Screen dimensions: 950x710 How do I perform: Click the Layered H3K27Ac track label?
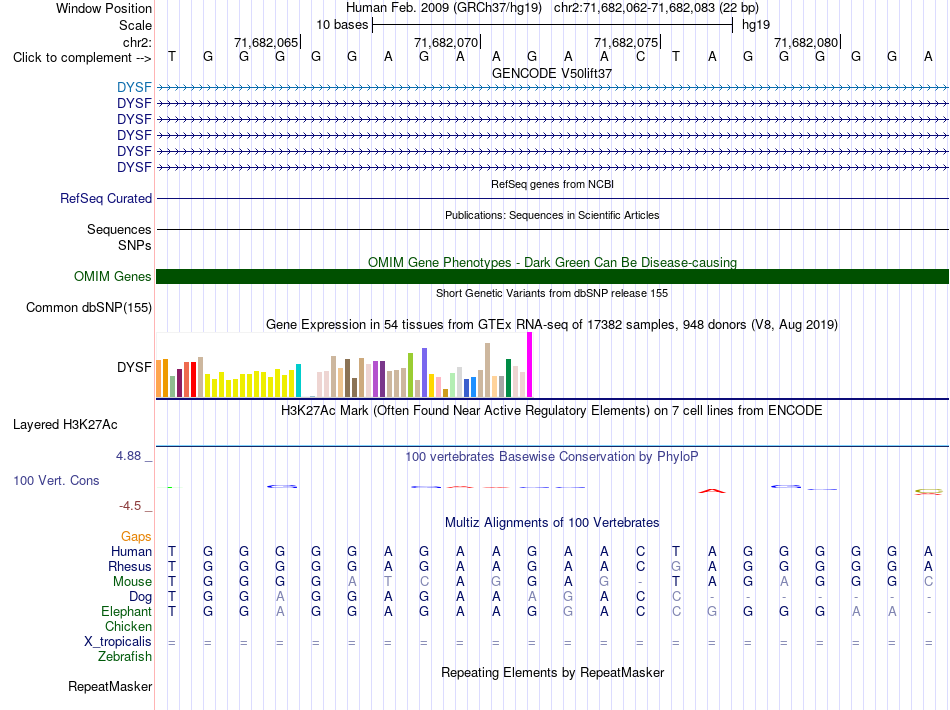[65, 424]
